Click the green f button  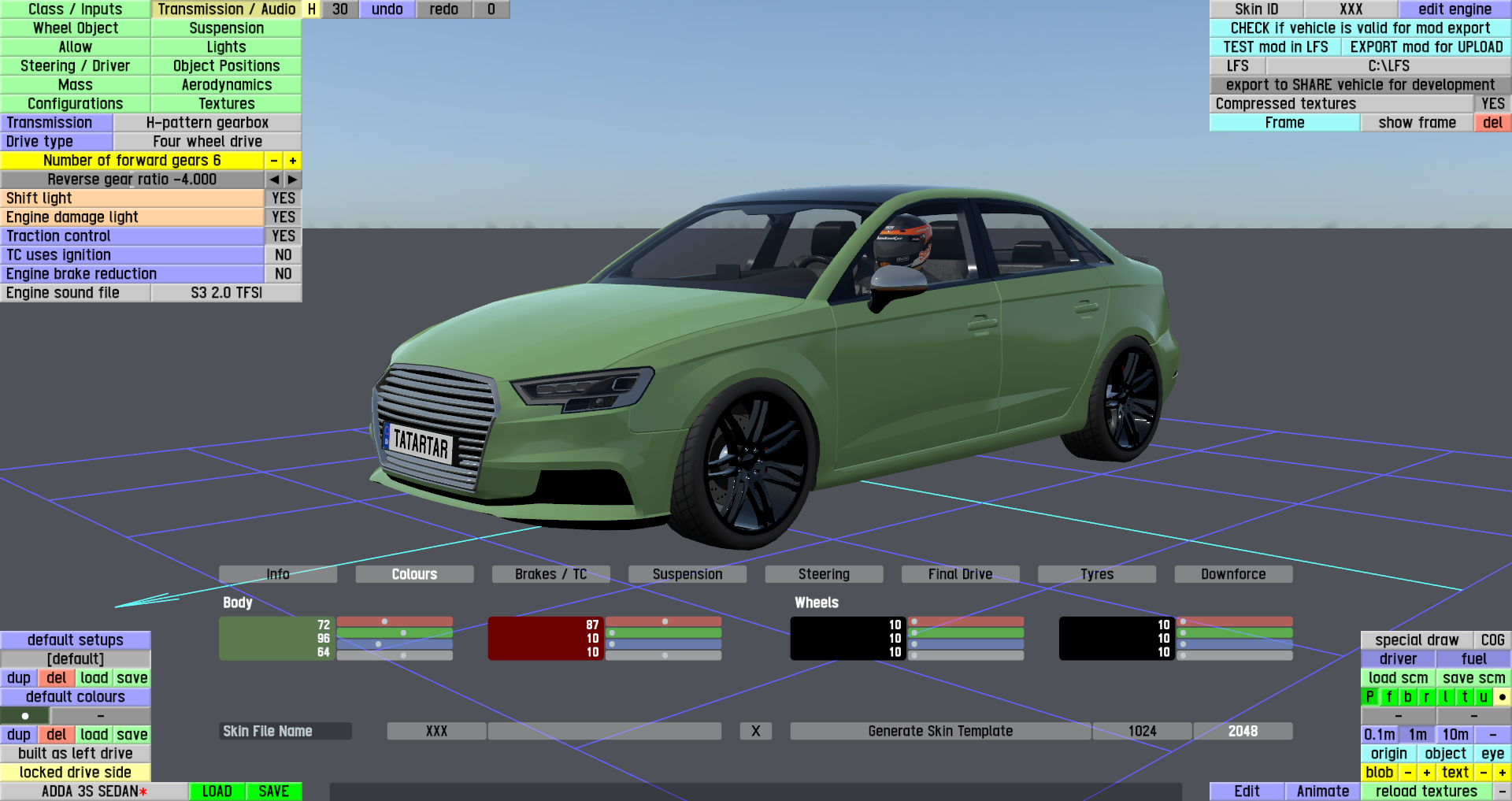1389,697
